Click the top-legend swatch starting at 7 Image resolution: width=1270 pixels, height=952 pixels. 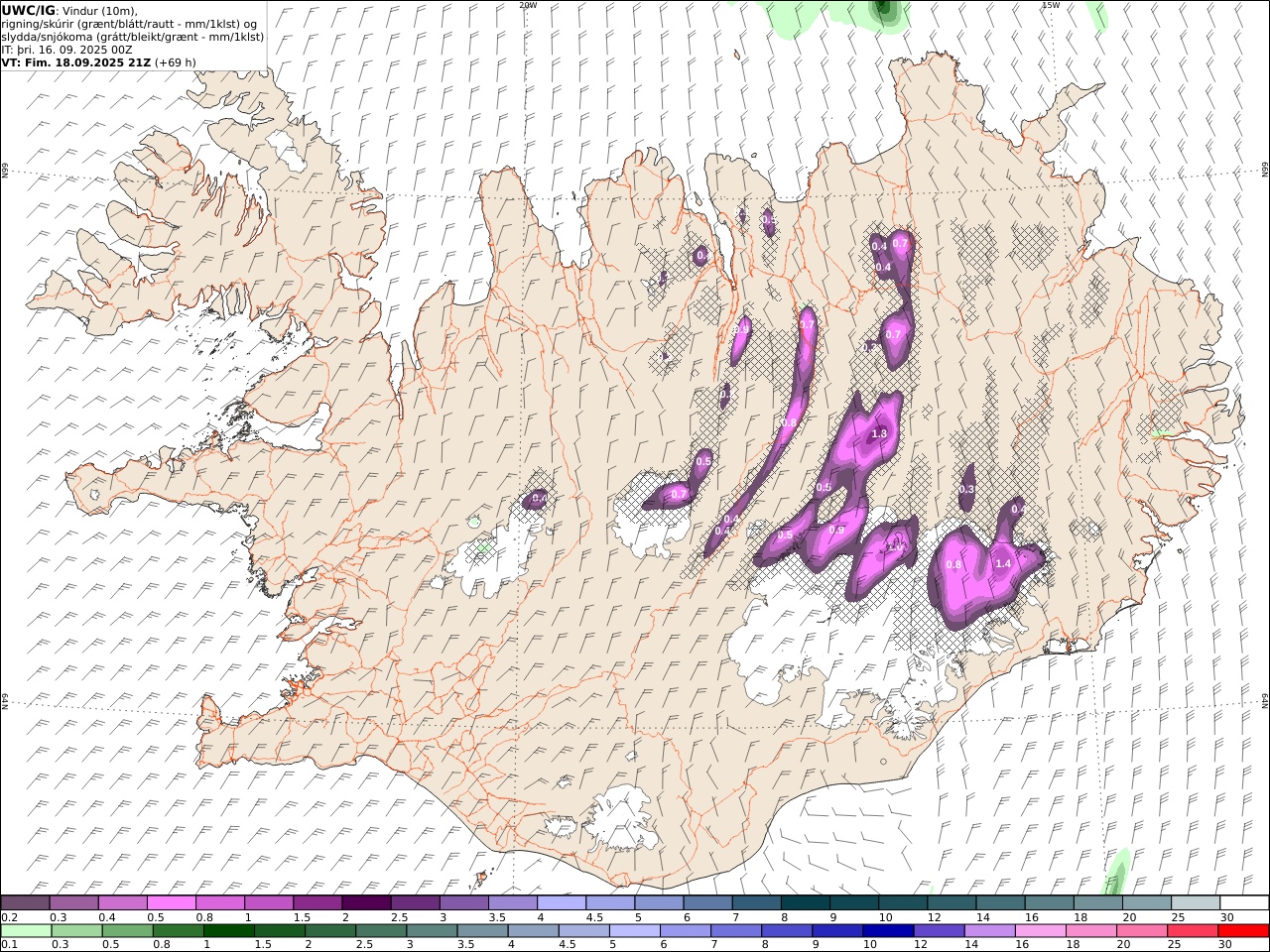pos(756,903)
